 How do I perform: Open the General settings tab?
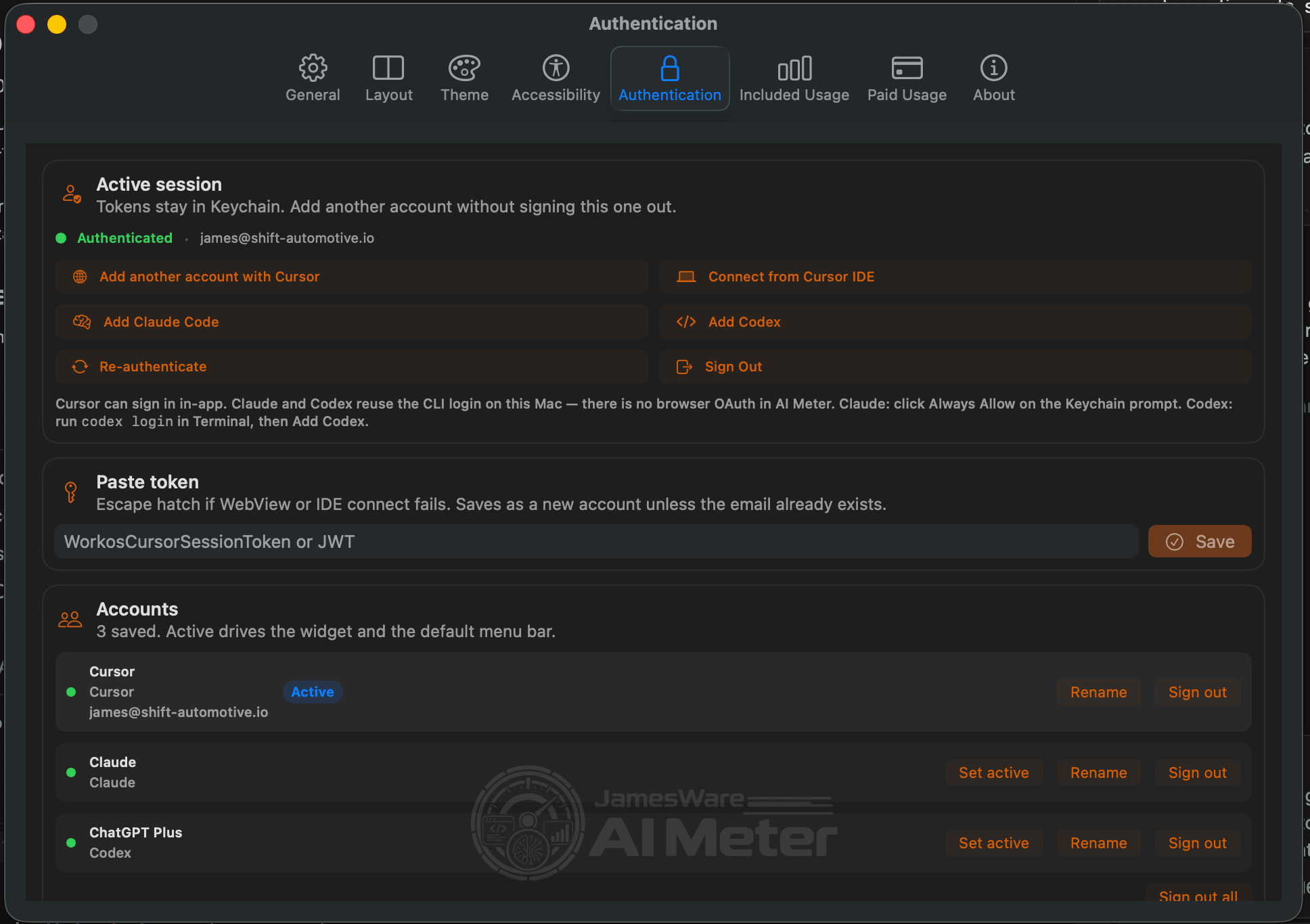(x=313, y=78)
